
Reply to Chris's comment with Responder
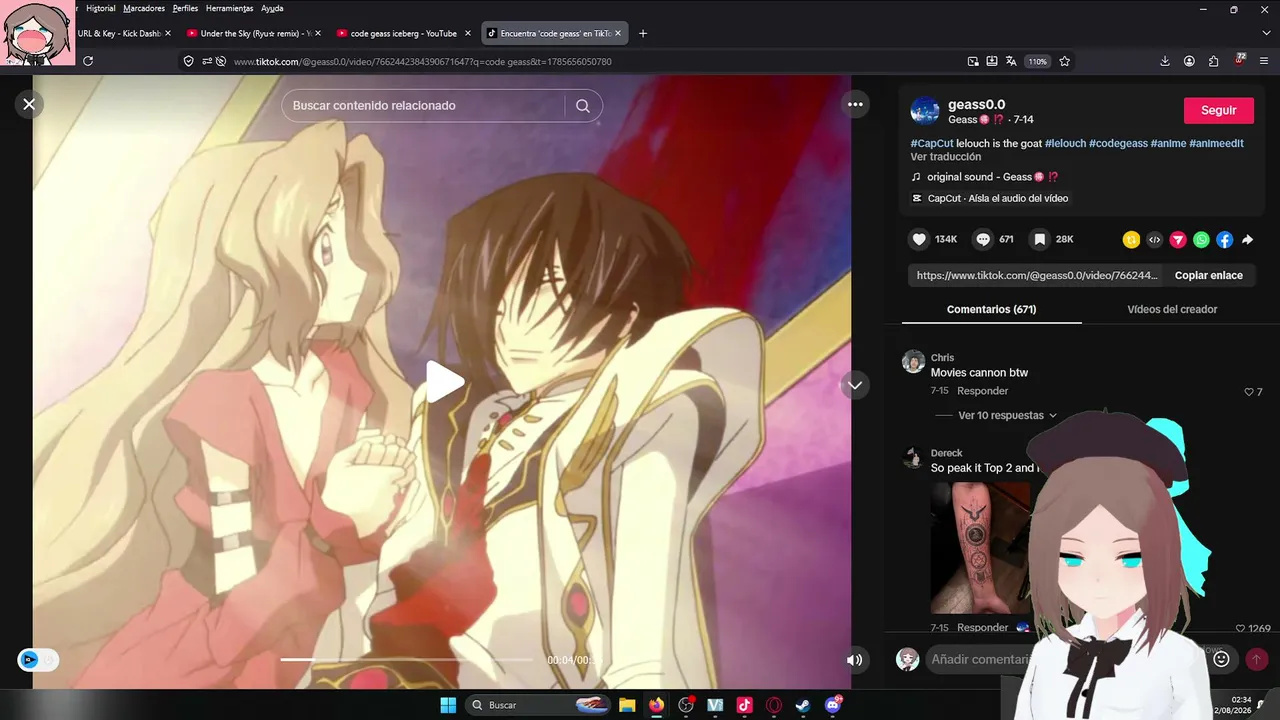[982, 391]
